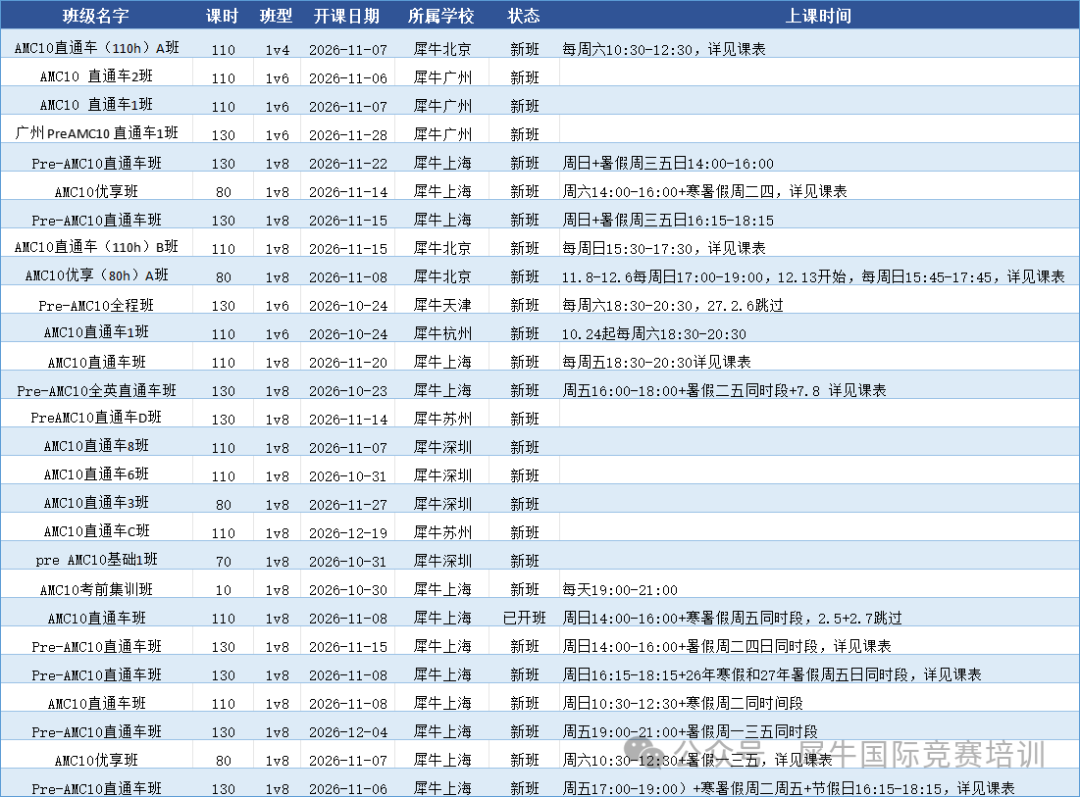Viewport: 1080px width, 797px height.
Task: Click the 10 hours cell of 考前集训班
Action: click(x=223, y=590)
